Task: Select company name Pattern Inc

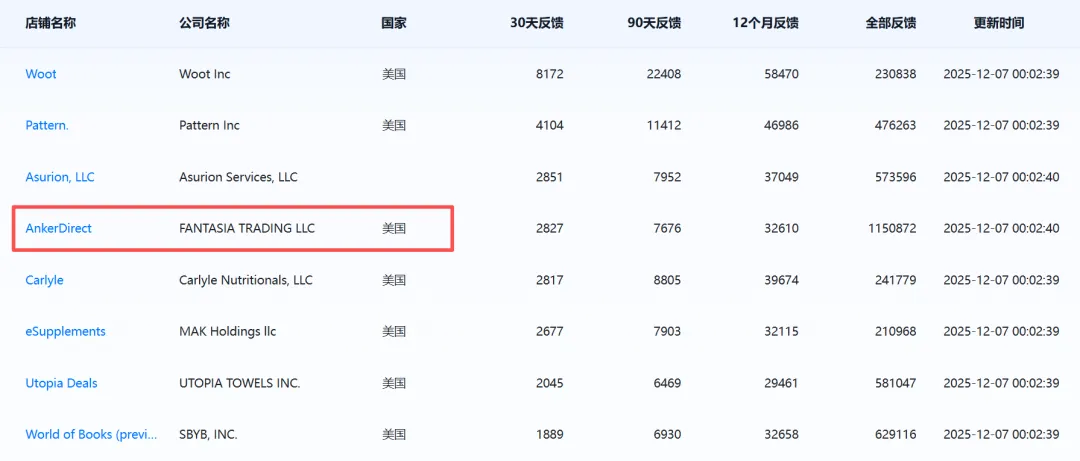Action: (x=209, y=125)
